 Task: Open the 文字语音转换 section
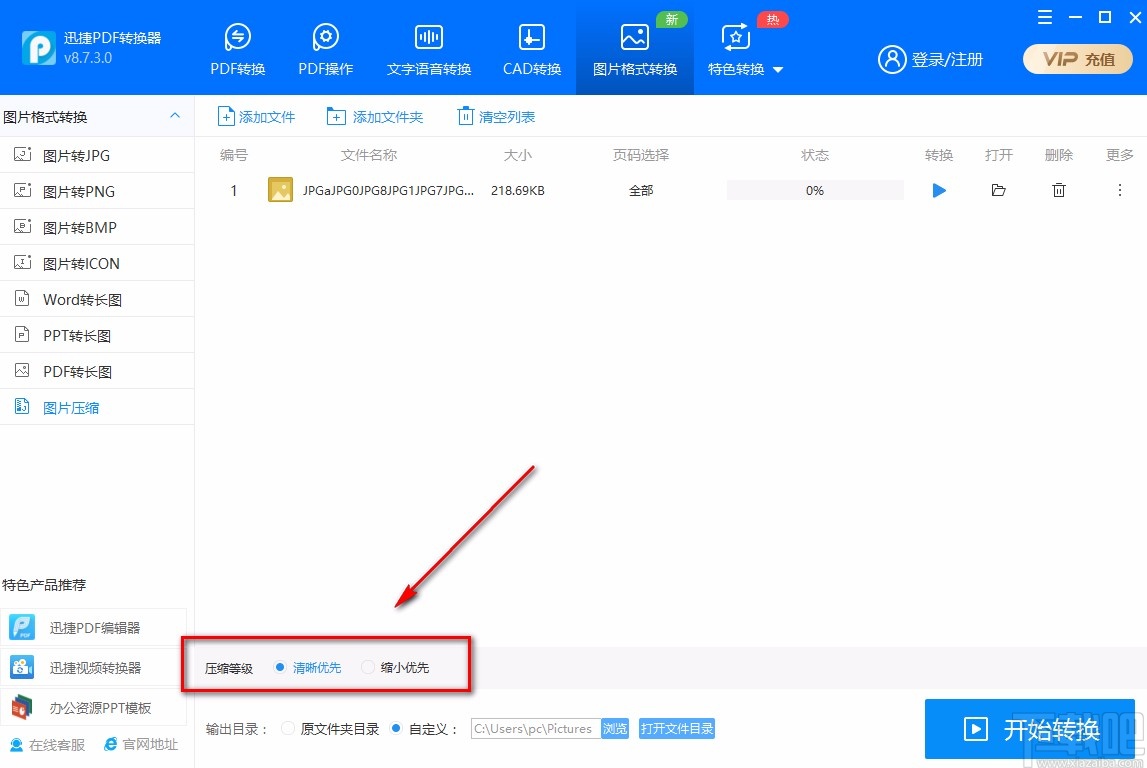click(428, 48)
